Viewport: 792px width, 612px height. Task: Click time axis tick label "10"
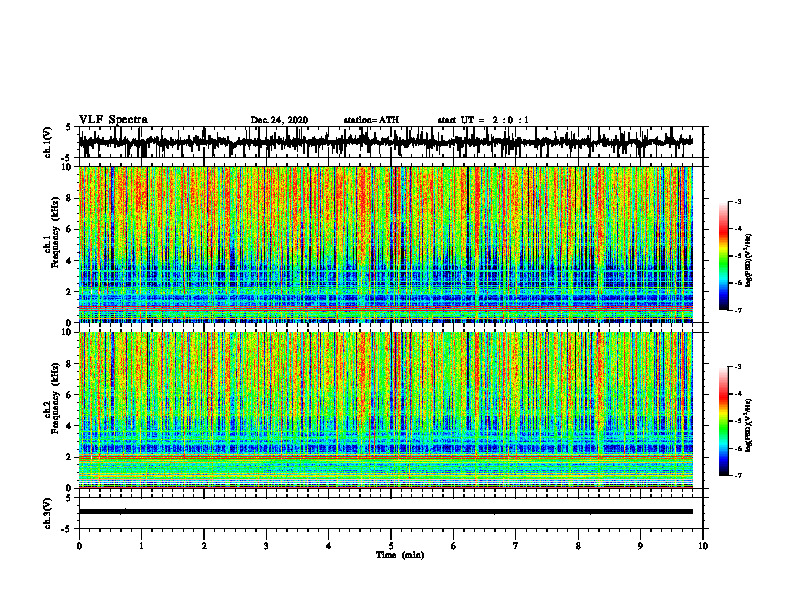[703, 546]
